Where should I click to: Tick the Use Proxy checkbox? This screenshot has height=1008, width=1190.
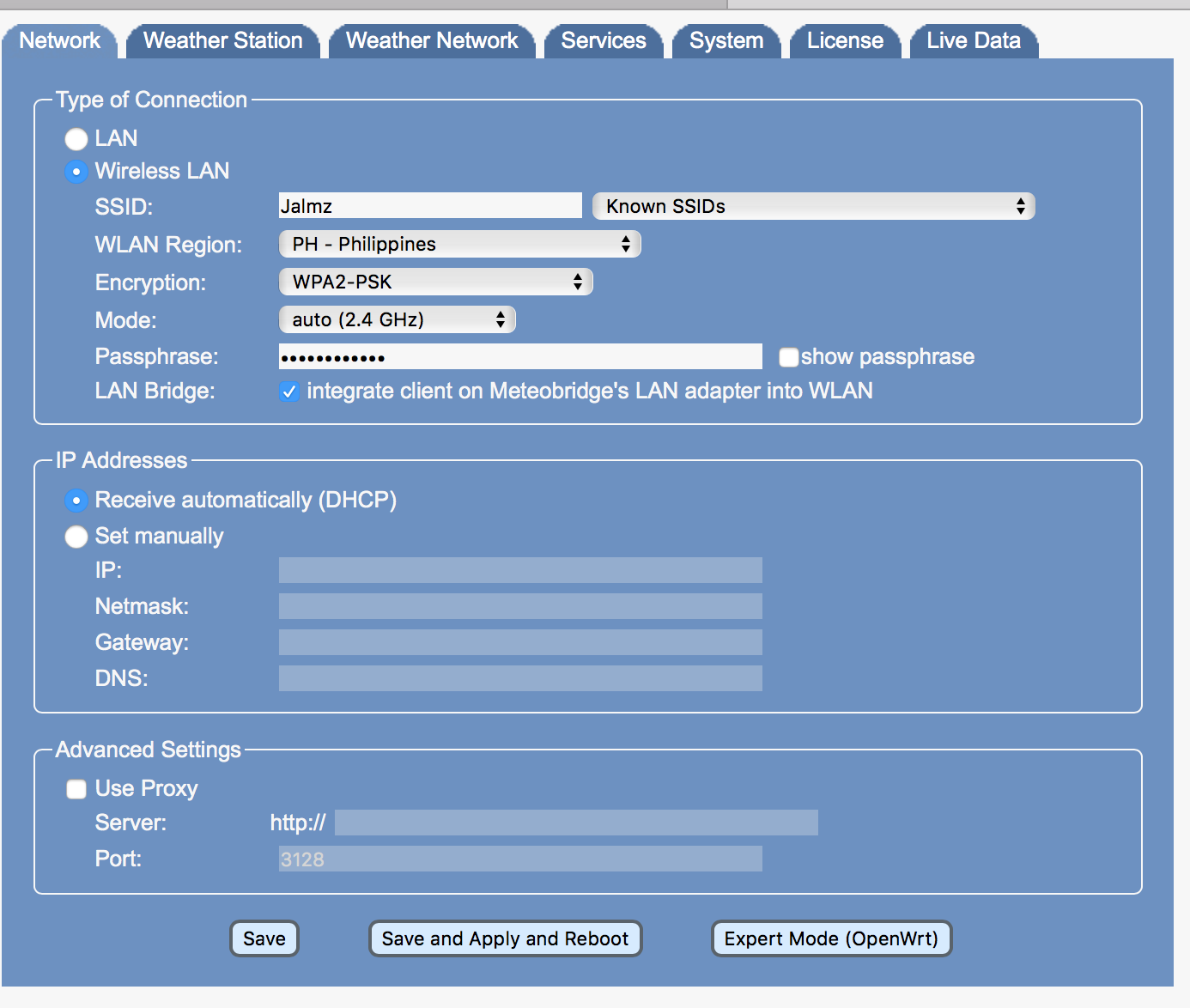pyautogui.click(x=76, y=789)
